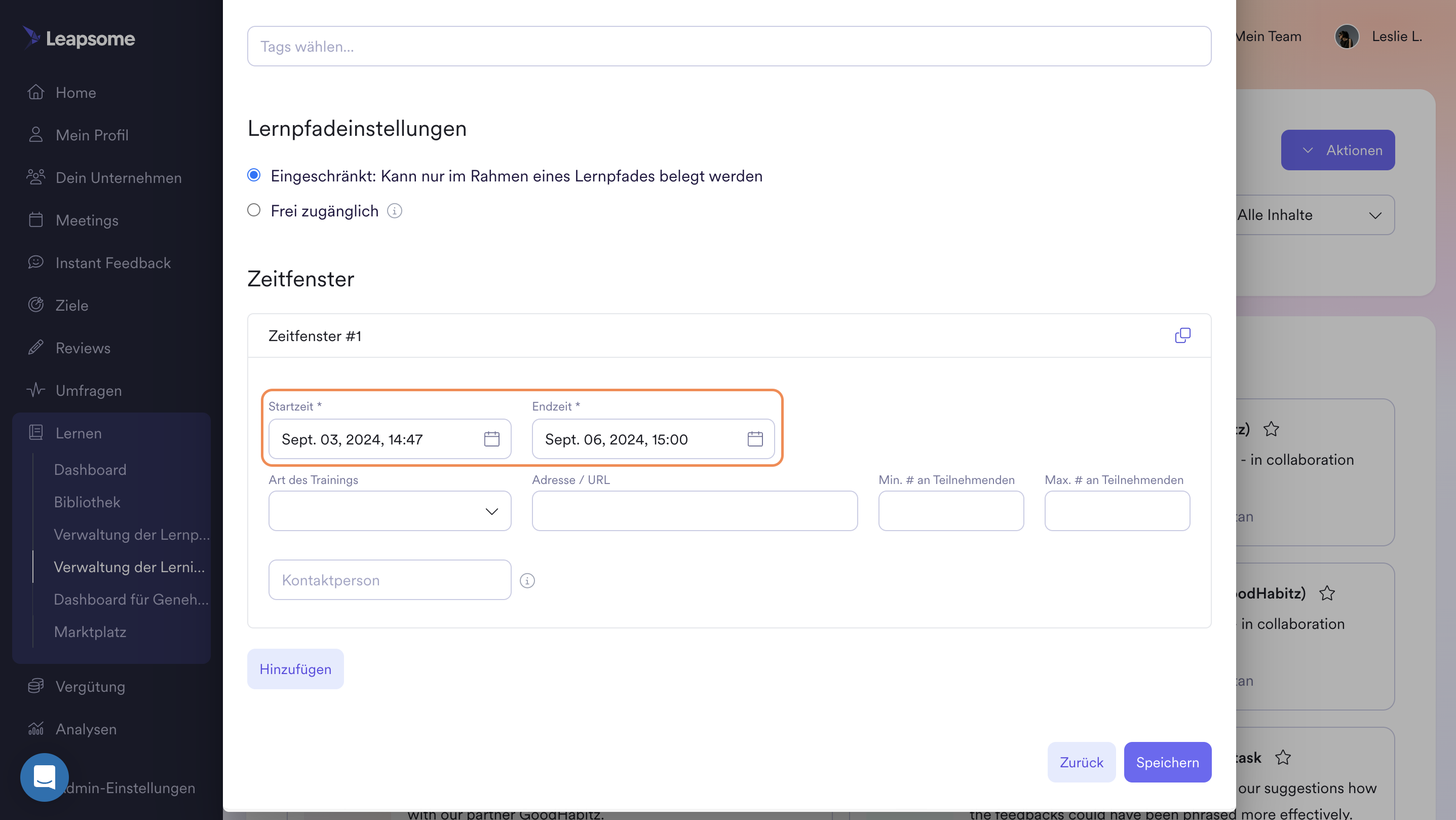Select the Eingeschränkt radio option
This screenshot has width=1456, height=820.
pos(254,175)
